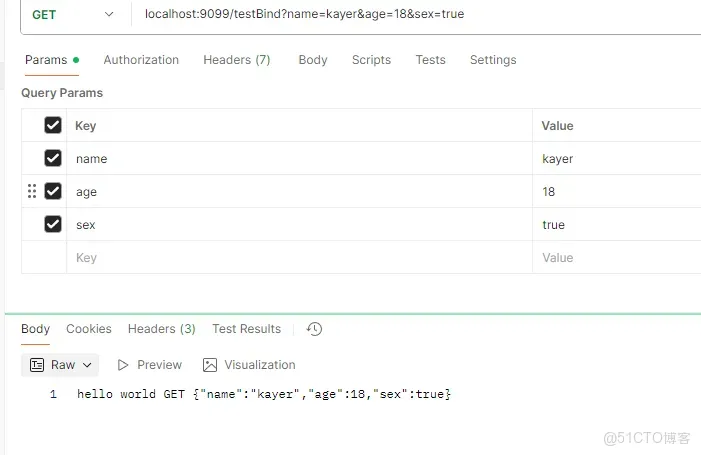This screenshot has width=701, height=455.
Task: Select the request Body tab
Action: pyautogui.click(x=313, y=60)
